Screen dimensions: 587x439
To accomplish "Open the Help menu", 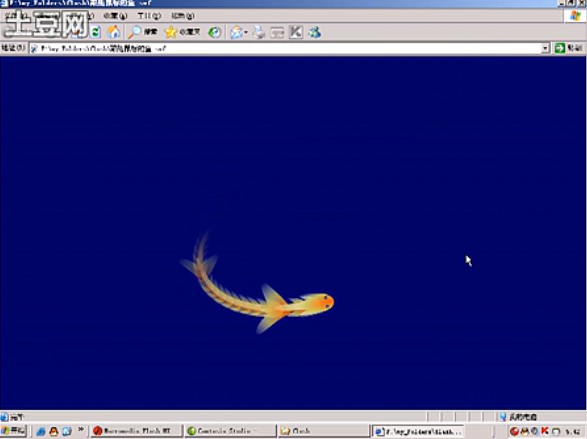I will tap(183, 16).
